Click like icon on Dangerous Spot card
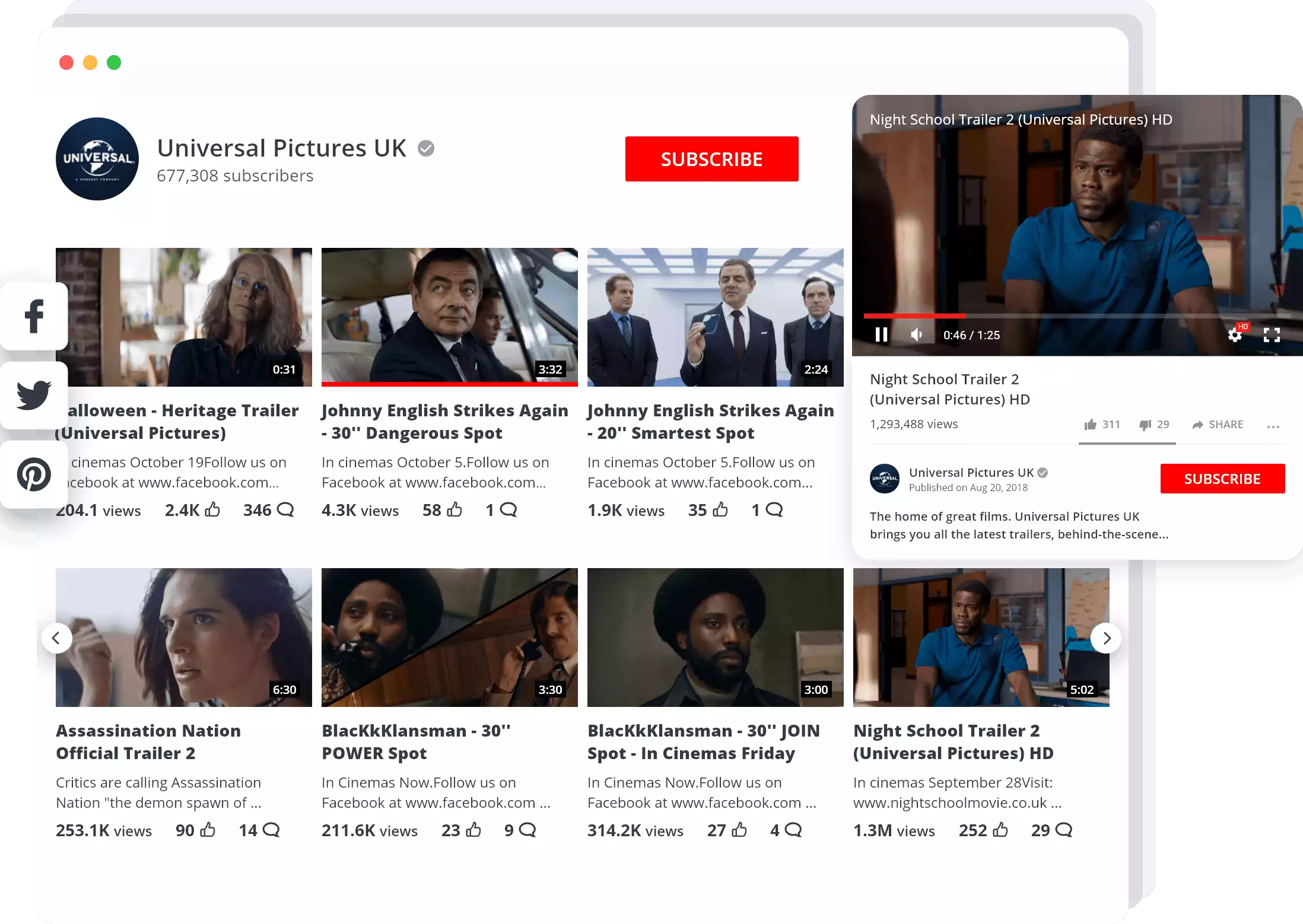 click(455, 509)
